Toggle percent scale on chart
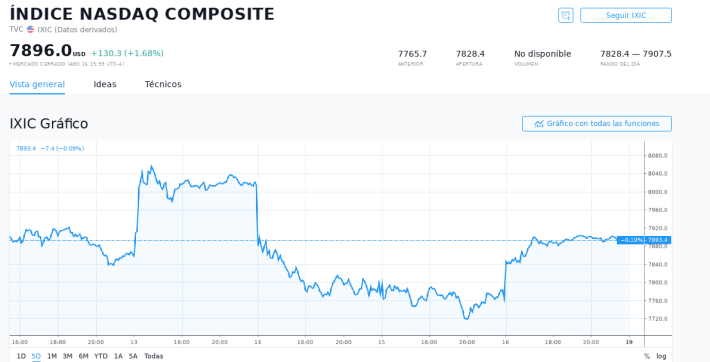710x362 pixels. coord(647,356)
